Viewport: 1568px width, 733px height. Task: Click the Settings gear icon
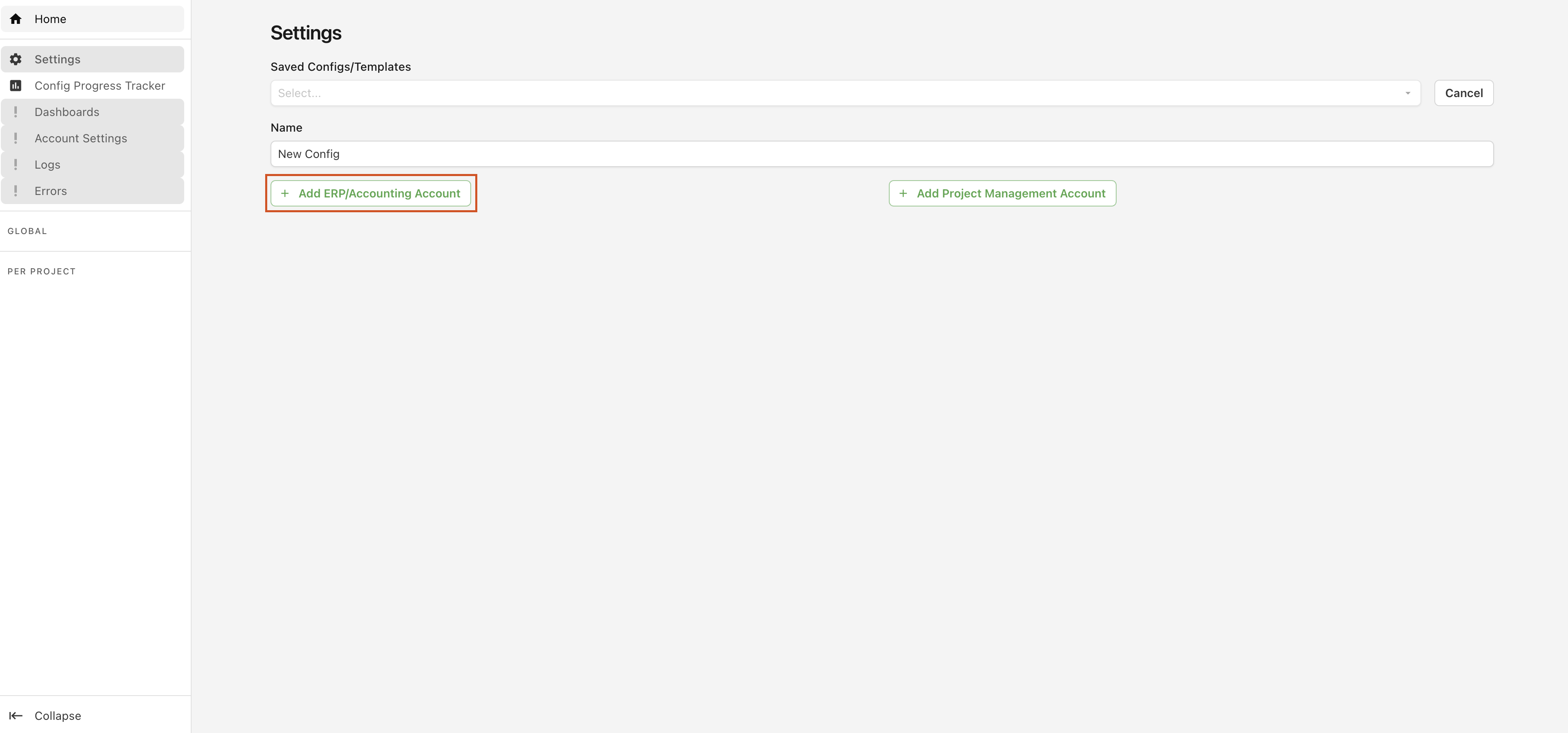[16, 59]
